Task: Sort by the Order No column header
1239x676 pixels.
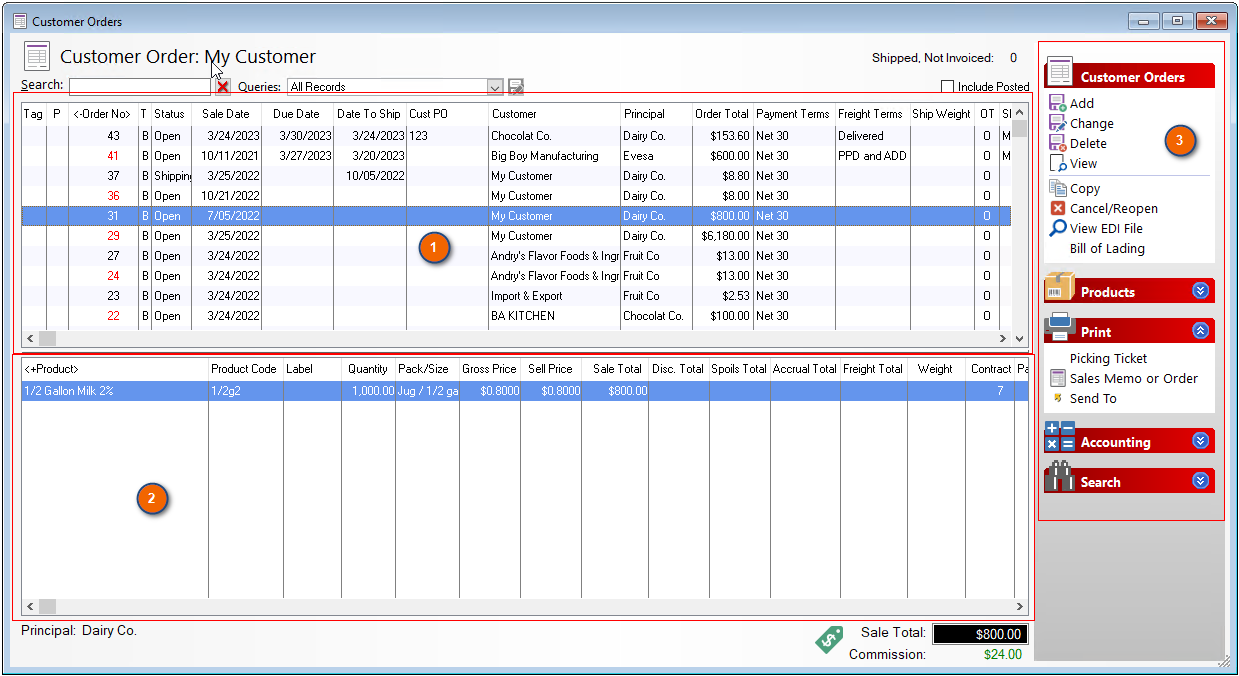Action: point(103,114)
